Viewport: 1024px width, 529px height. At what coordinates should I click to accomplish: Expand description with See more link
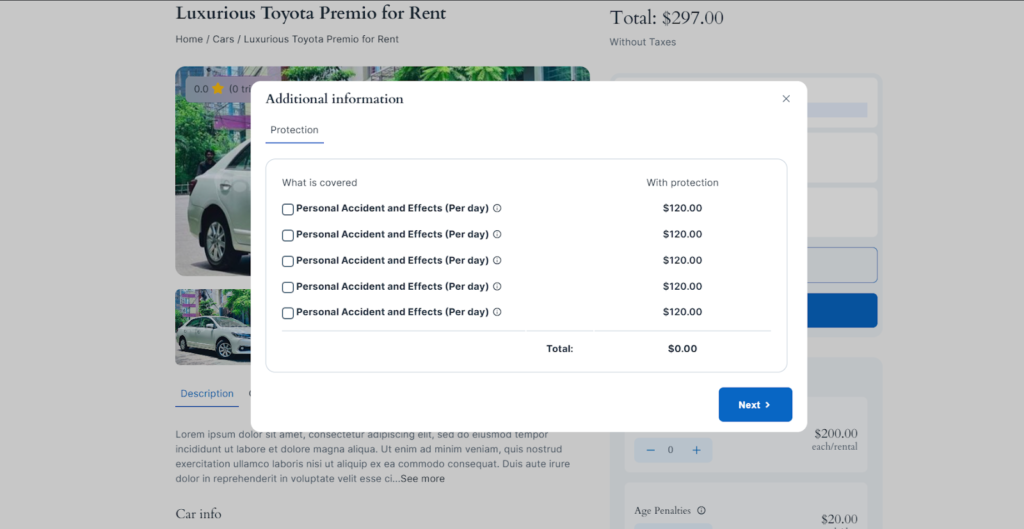tap(423, 479)
